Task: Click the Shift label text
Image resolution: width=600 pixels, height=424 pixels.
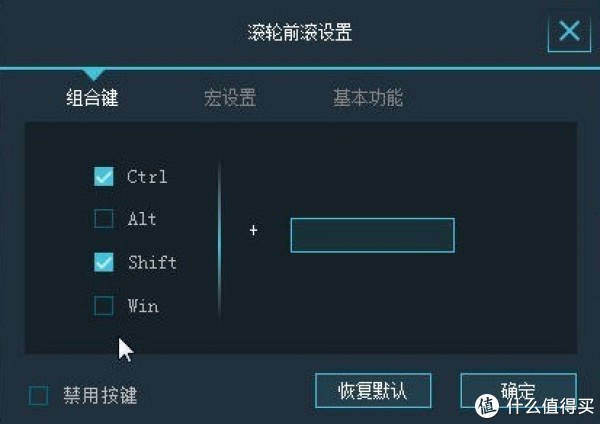Action: [152, 263]
